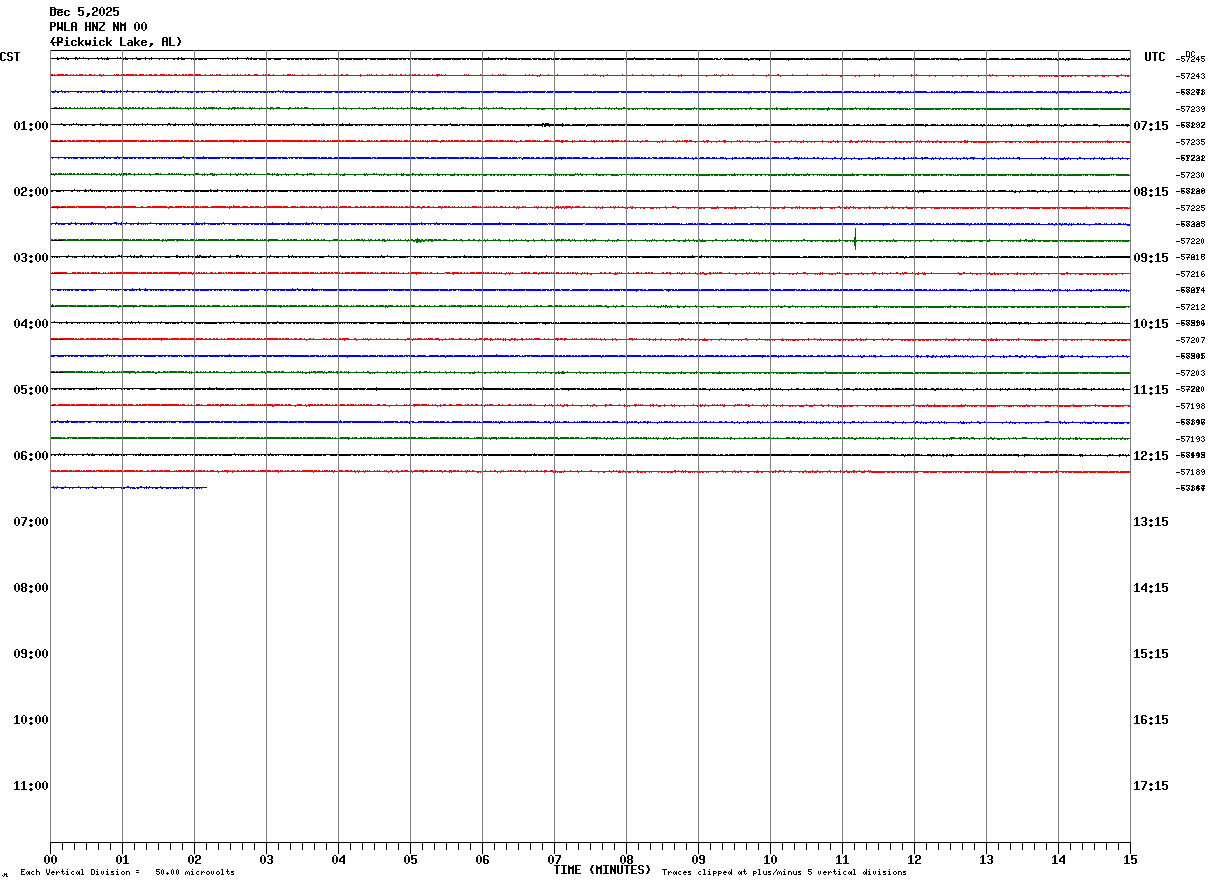Select the 02:00 CST time label
The height and width of the screenshot is (886, 1210).
point(31,192)
